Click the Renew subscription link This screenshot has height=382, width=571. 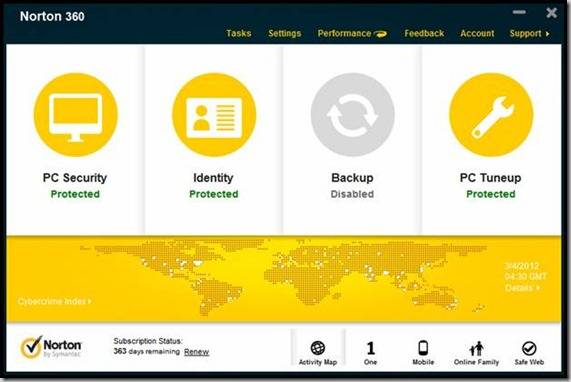196,352
